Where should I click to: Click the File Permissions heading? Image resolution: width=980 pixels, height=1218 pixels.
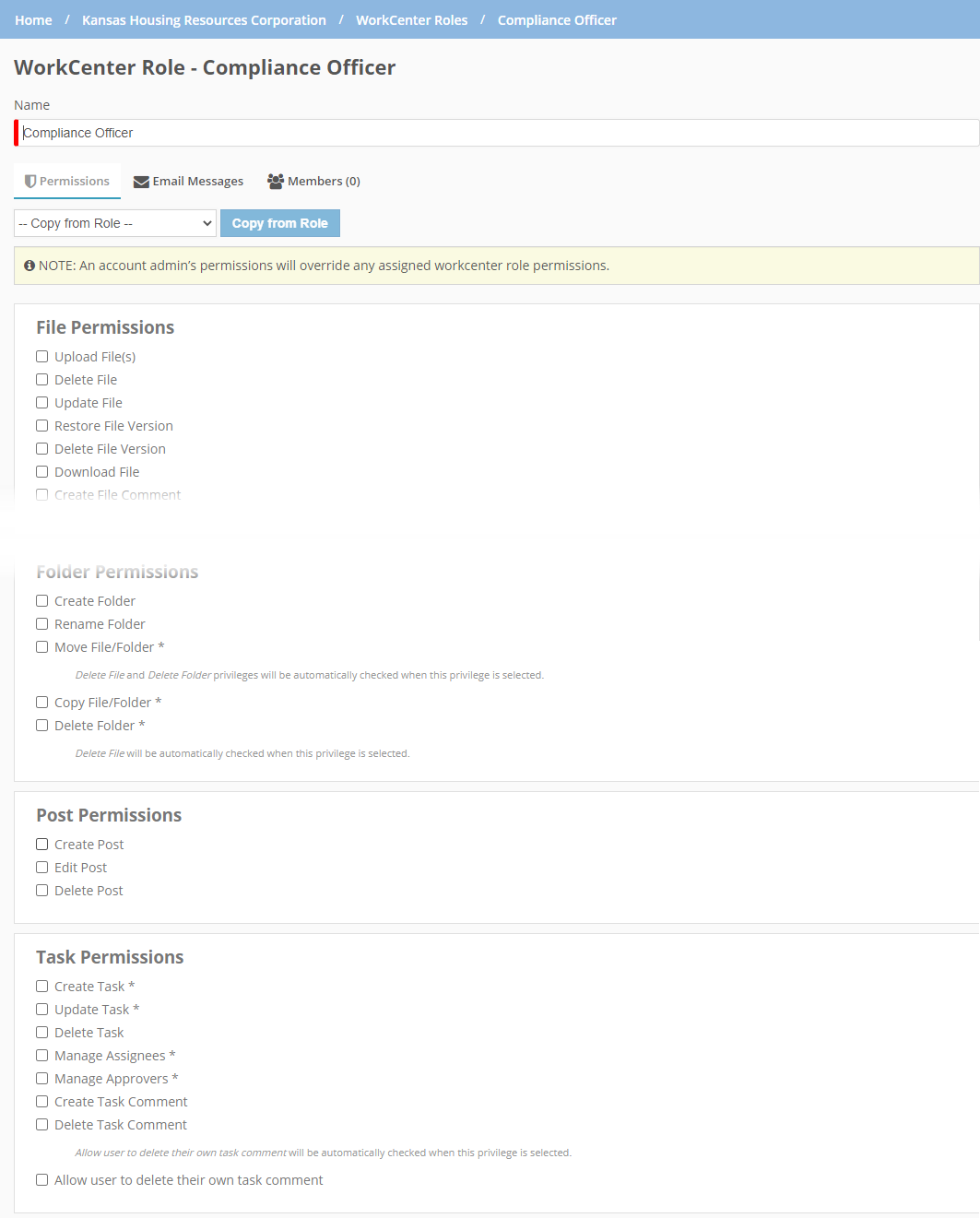point(105,327)
